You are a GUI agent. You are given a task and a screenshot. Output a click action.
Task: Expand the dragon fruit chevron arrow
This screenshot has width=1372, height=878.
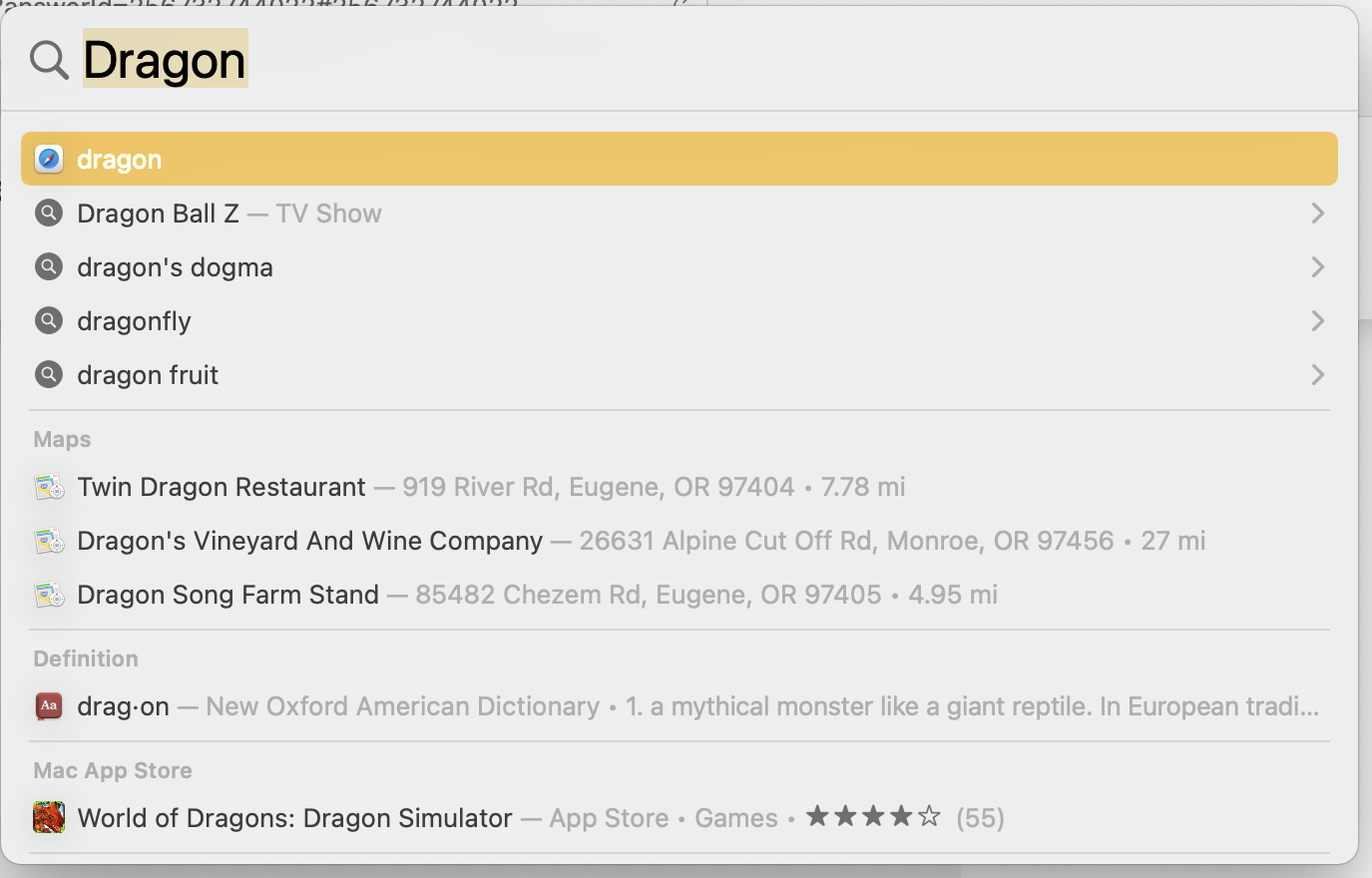point(1318,374)
